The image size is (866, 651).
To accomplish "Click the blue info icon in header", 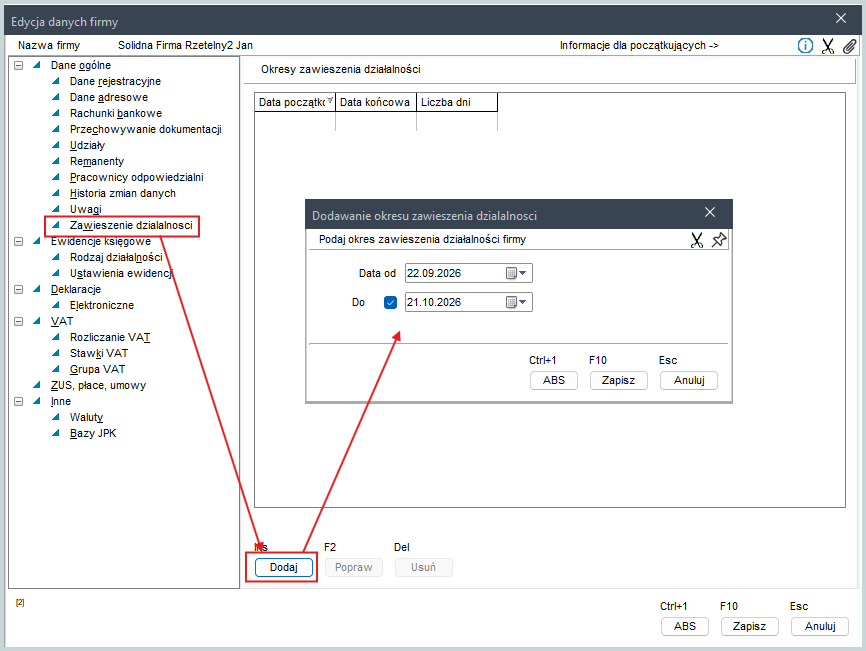I will (805, 46).
